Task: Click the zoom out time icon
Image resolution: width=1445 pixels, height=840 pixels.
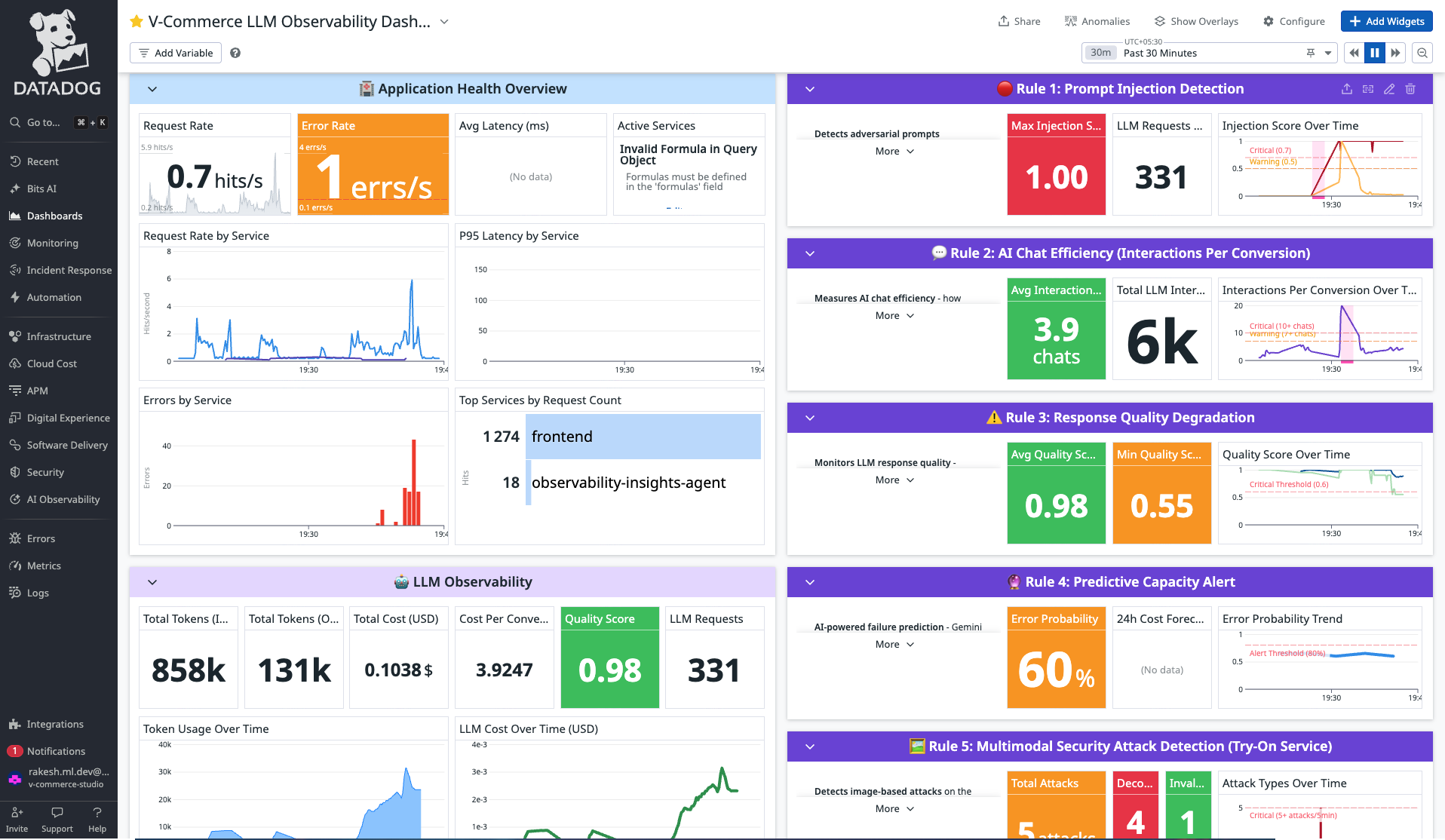Action: (1422, 53)
